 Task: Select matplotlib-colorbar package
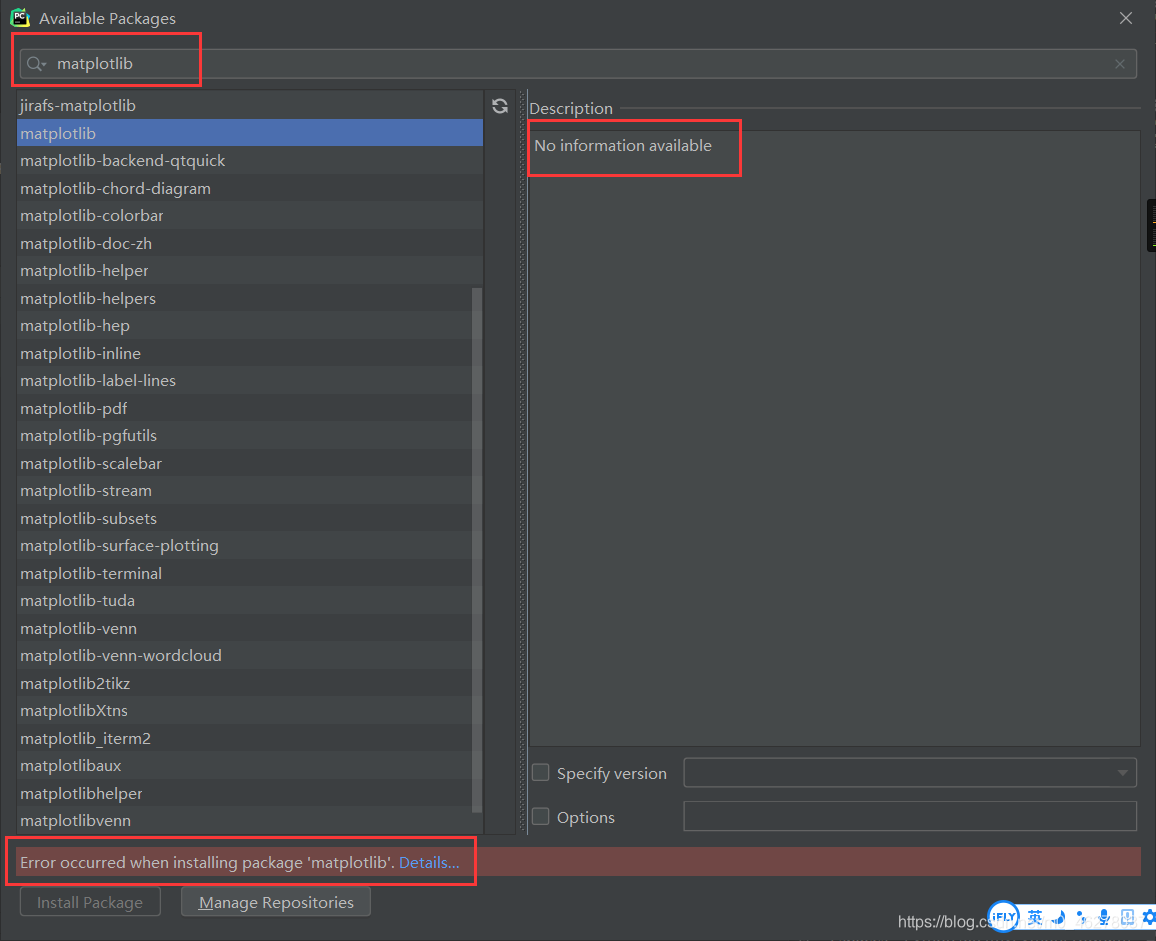(x=250, y=215)
